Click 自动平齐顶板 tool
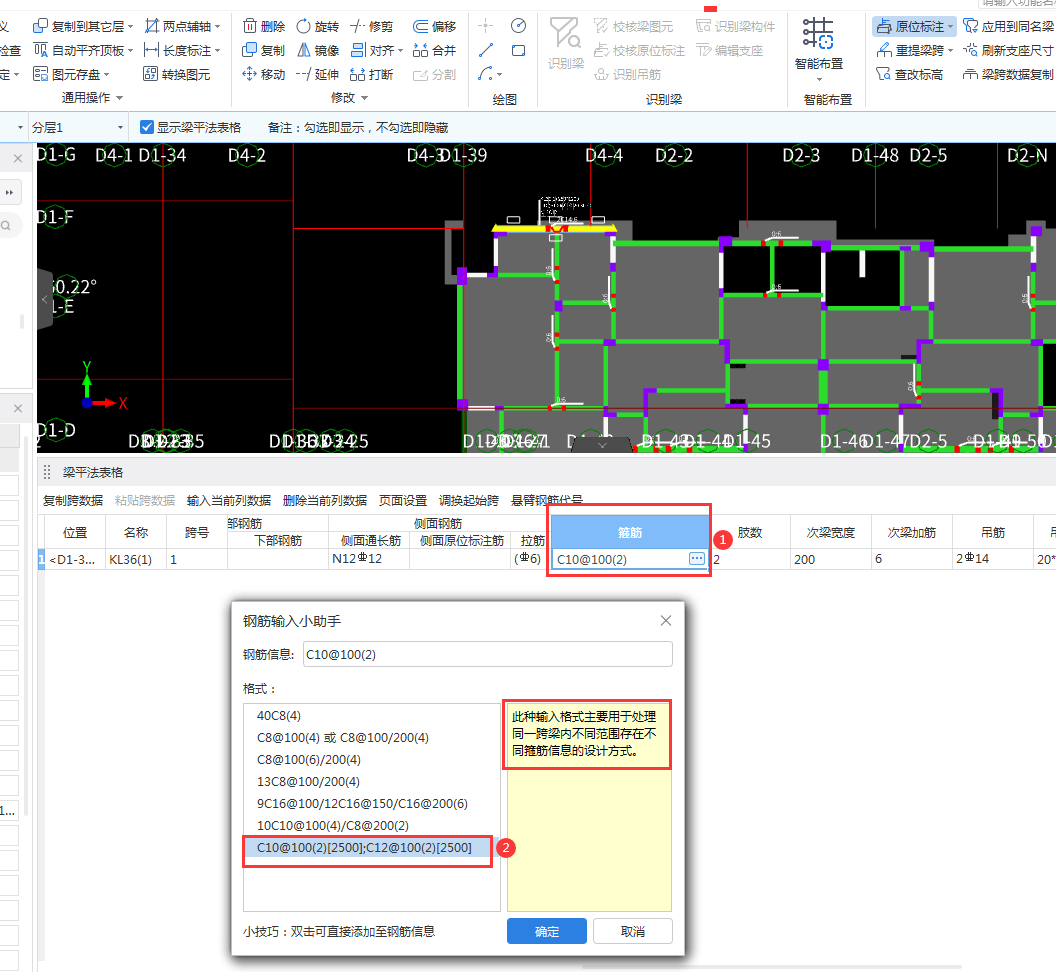 point(82,51)
